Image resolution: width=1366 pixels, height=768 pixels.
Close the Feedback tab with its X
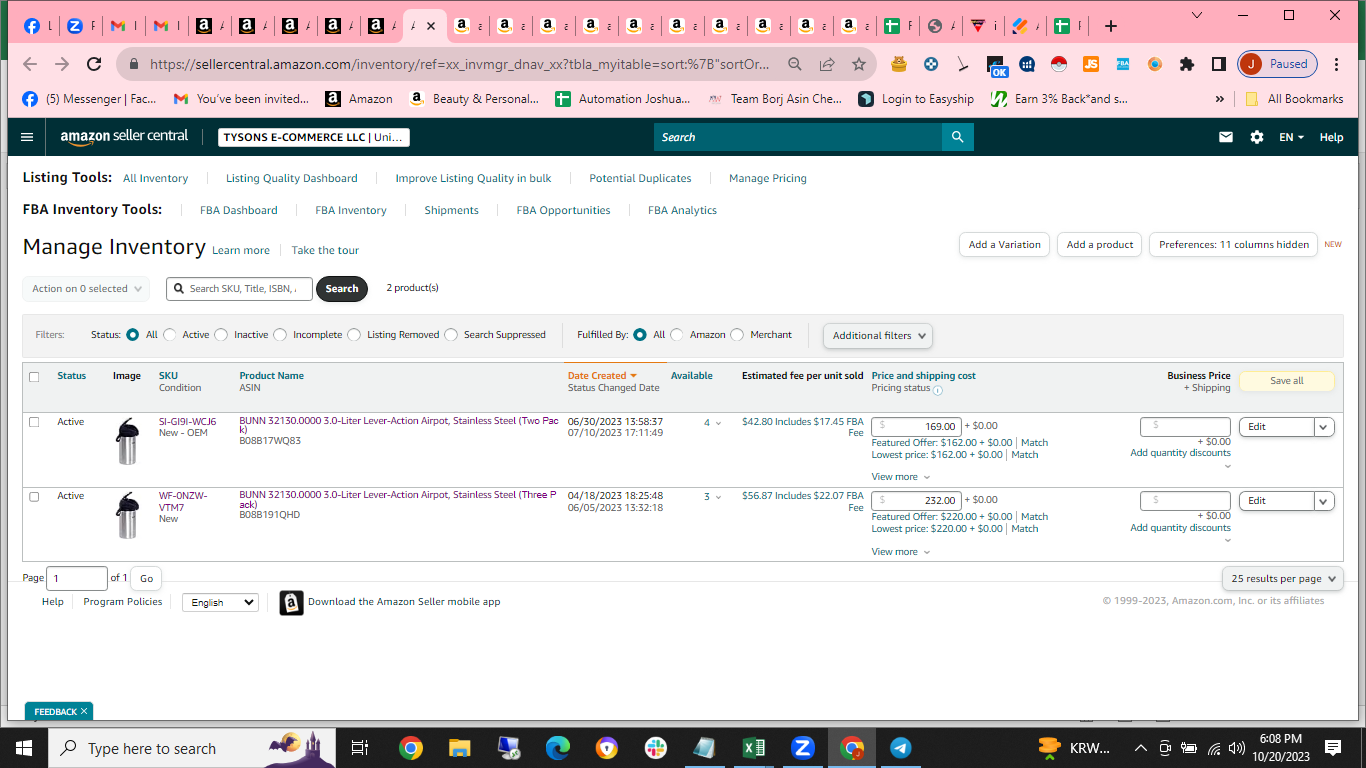pos(84,711)
